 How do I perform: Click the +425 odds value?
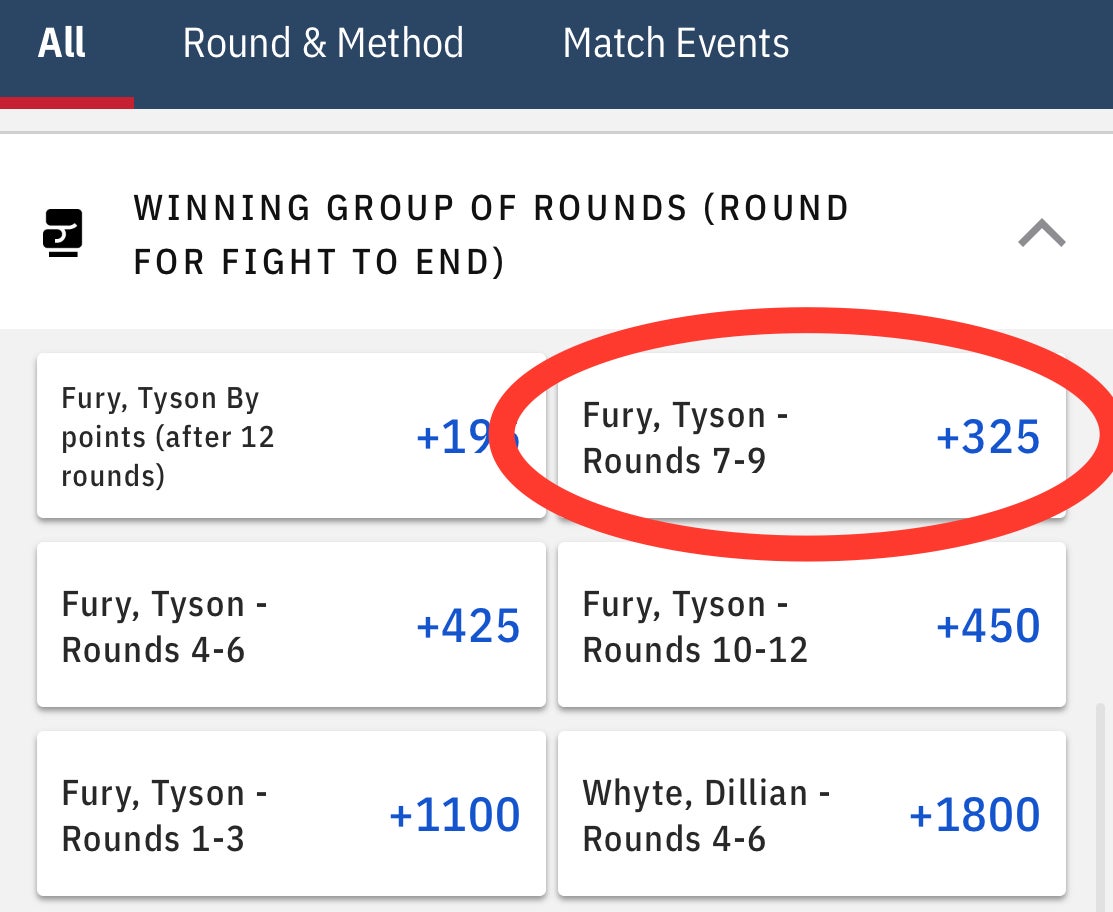point(468,627)
